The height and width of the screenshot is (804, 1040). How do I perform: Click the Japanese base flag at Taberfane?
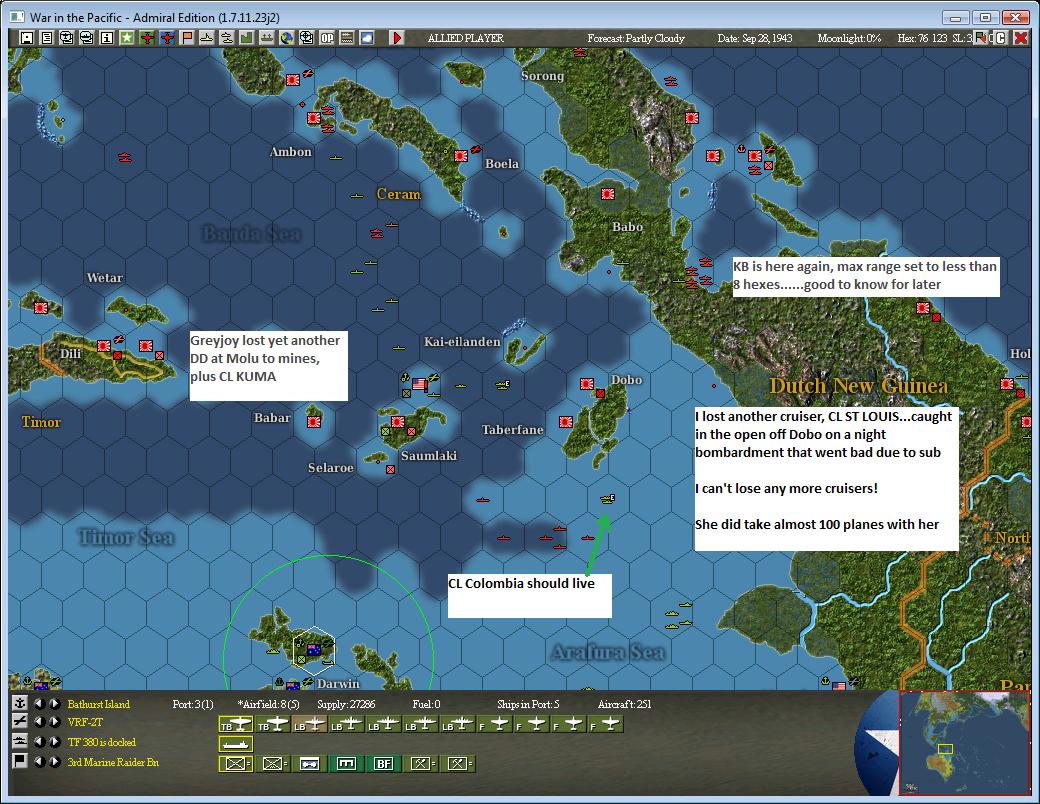(x=566, y=422)
